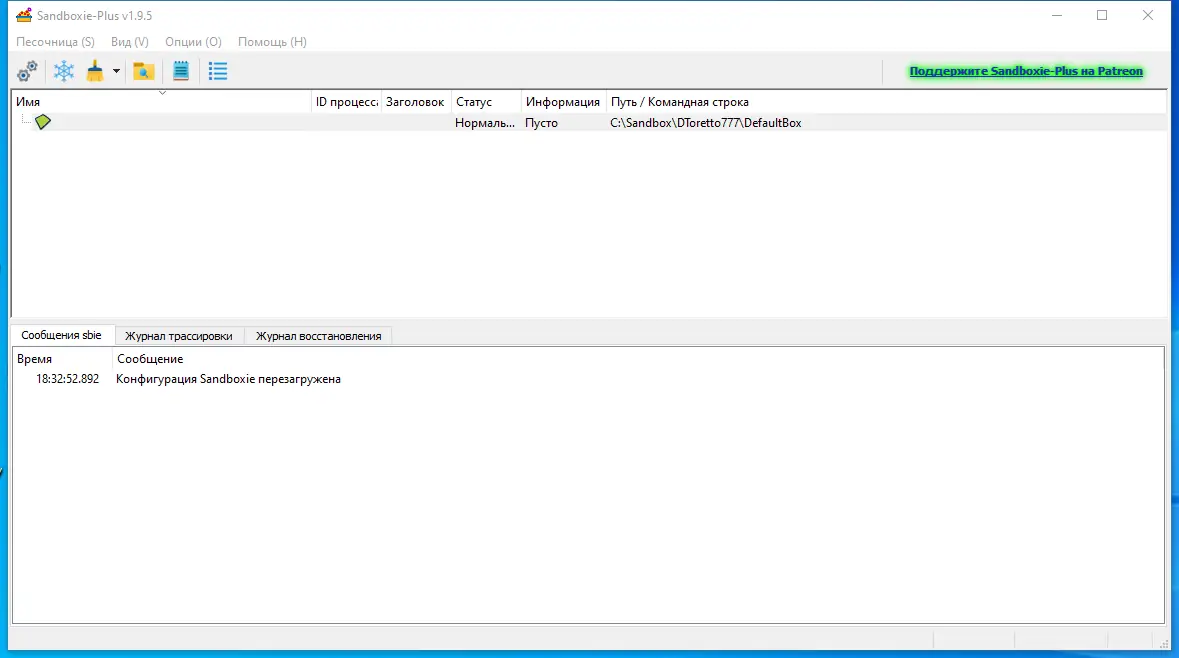
Task: Select message Конфигурация Sandboxie перезагружена
Action: pos(229,379)
